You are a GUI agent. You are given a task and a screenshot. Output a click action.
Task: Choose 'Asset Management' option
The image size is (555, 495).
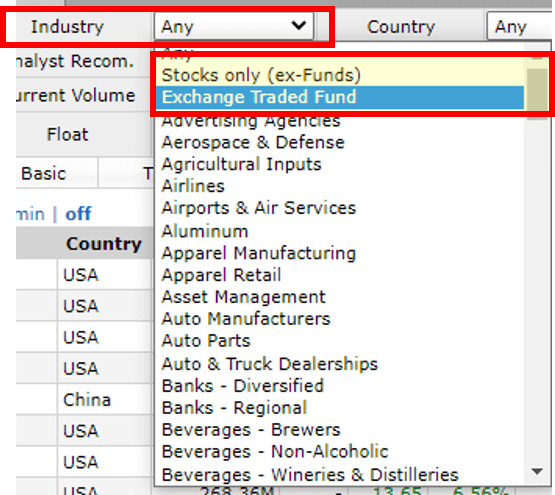point(340,297)
